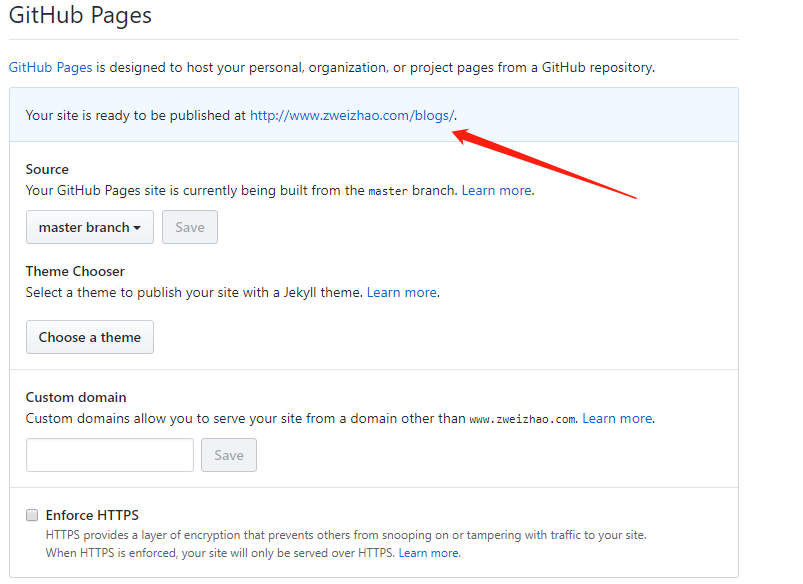Click the Custom domain heading
This screenshot has width=803, height=584.
76,397
